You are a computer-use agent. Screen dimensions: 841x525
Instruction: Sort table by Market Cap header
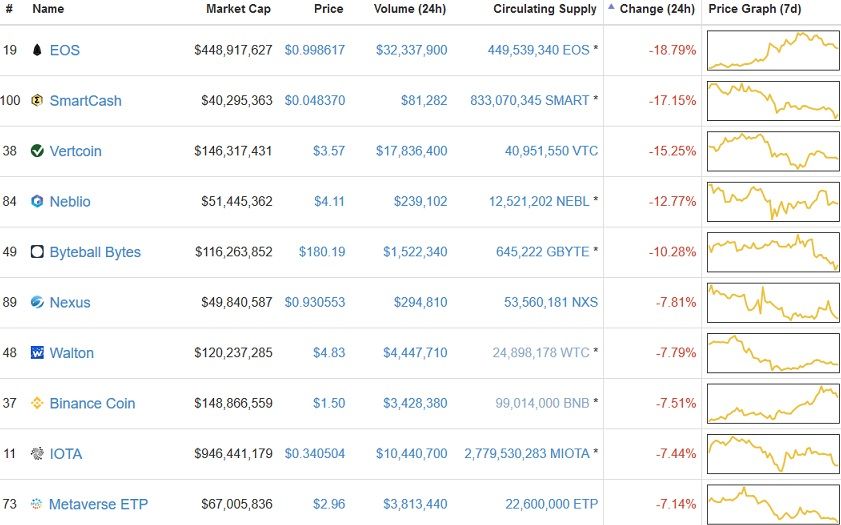coord(238,9)
